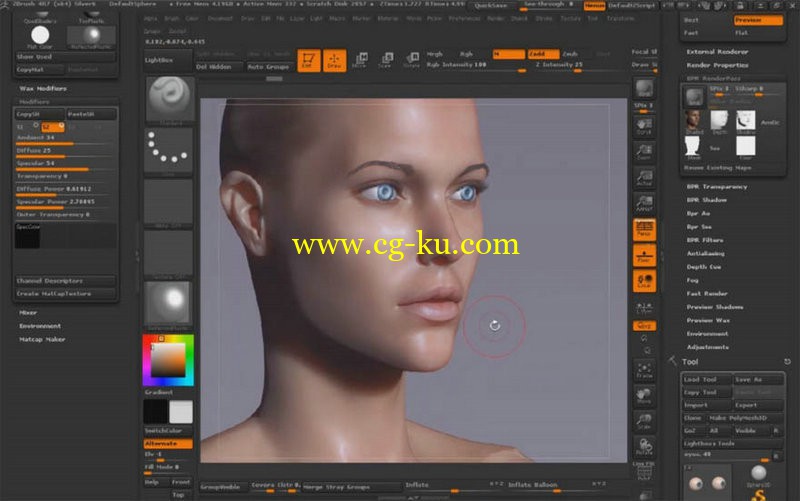The image size is (800, 501).
Task: Toggle the Mrgb paint mode
Action: click(x=435, y=54)
